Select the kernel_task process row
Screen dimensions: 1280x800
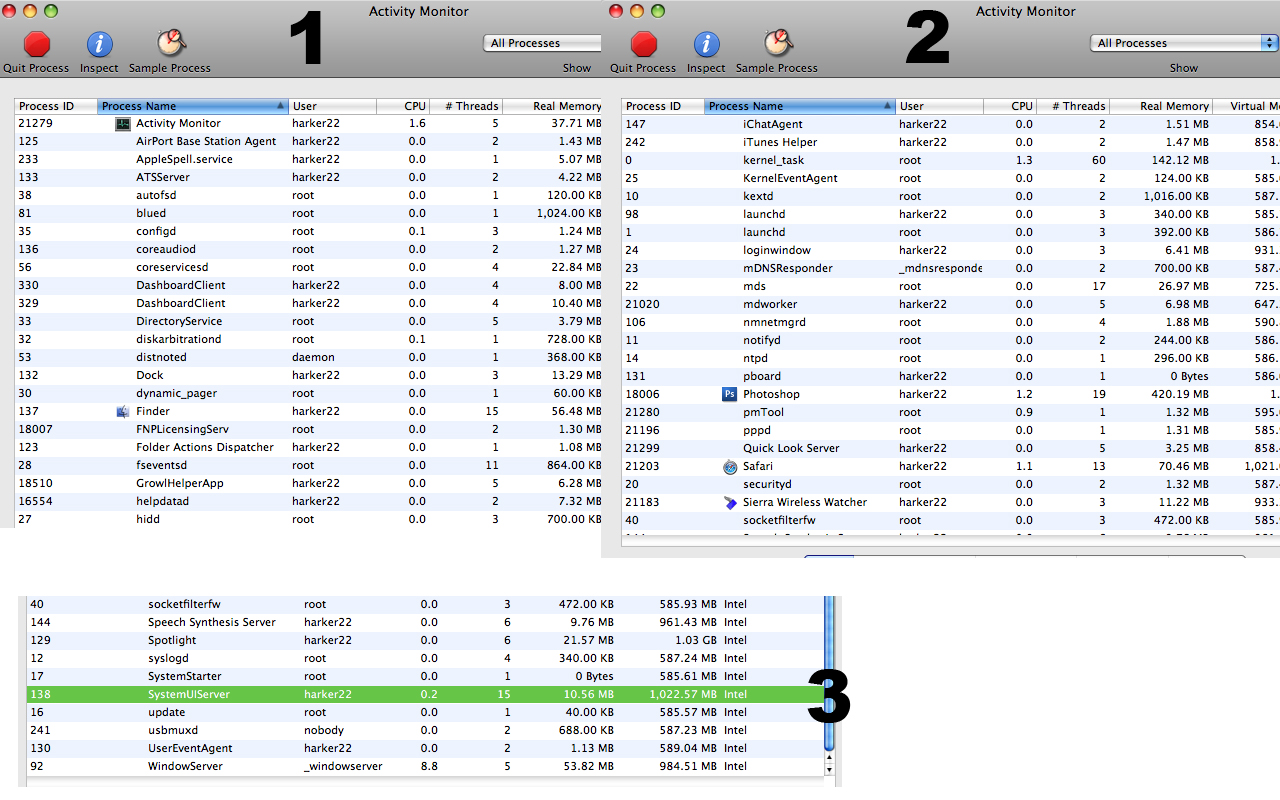[951, 160]
